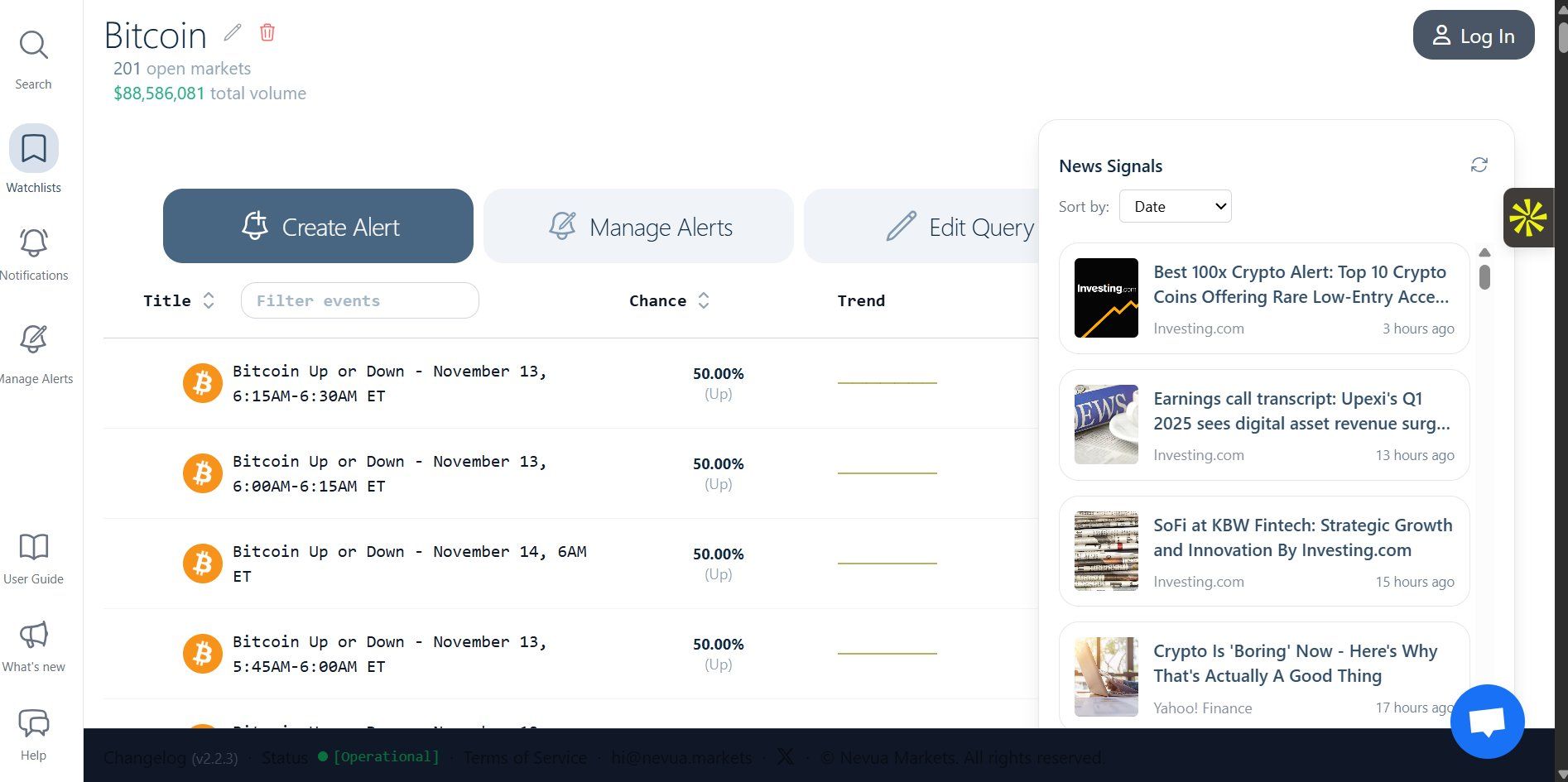Screen dimensions: 1568x782
Task: Open the blue chat bubble widget
Action: click(x=1487, y=722)
